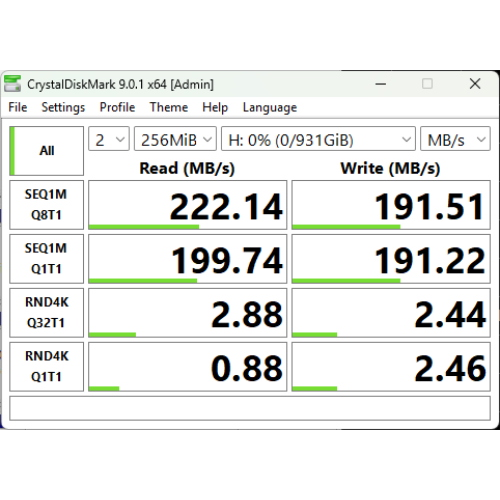Click the 199.74 read result value

[x=187, y=259]
